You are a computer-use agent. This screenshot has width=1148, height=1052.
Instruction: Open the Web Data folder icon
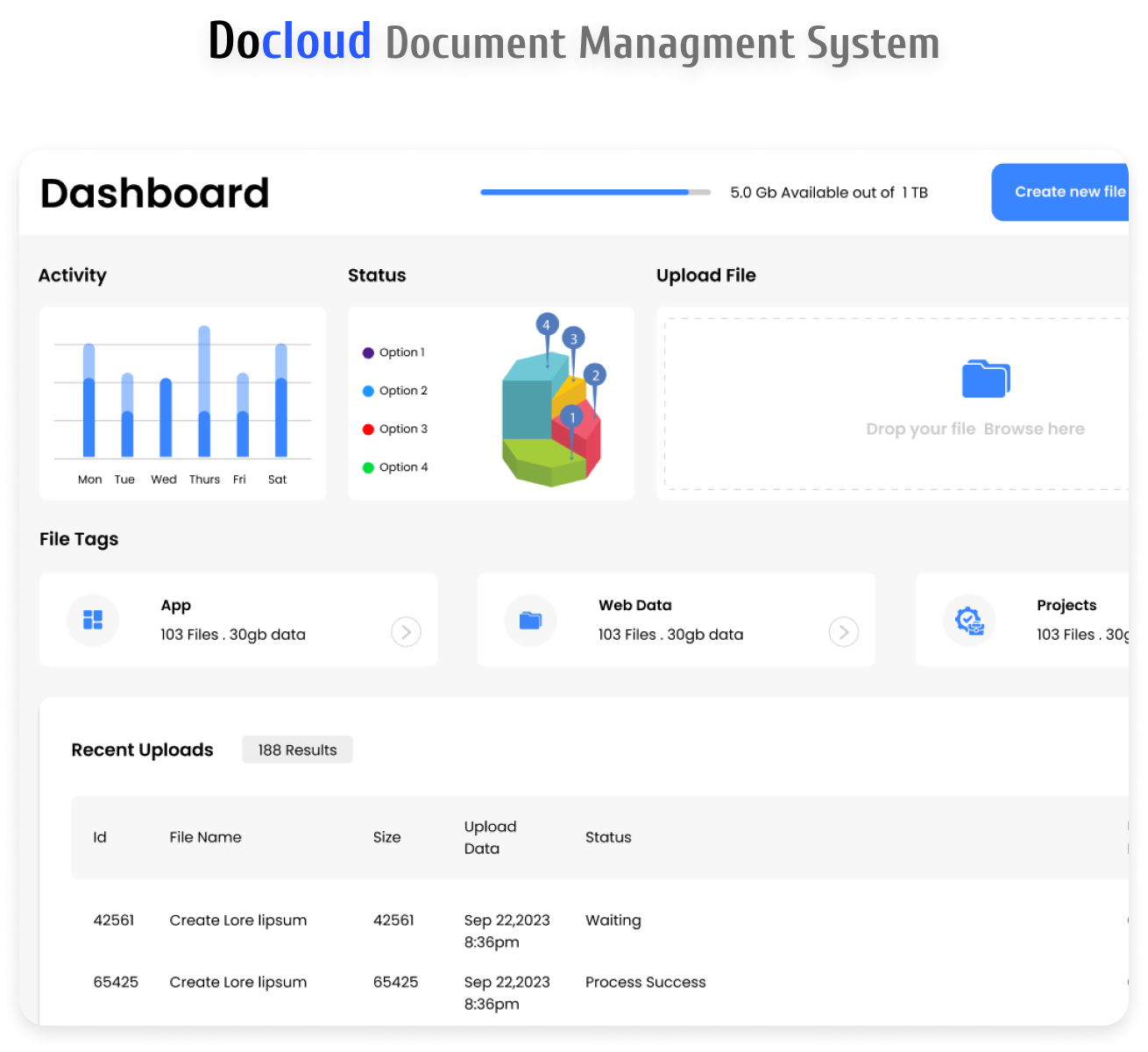click(530, 619)
